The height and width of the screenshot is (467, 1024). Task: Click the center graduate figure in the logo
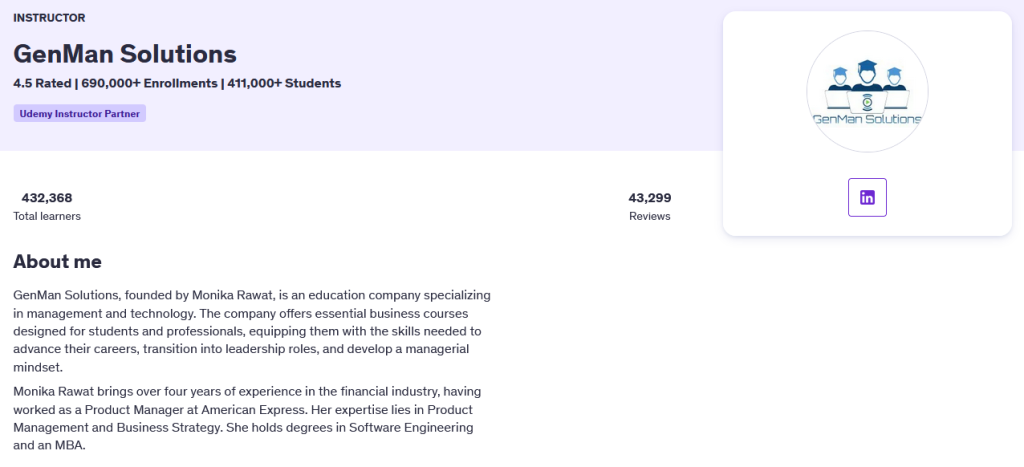(867, 75)
